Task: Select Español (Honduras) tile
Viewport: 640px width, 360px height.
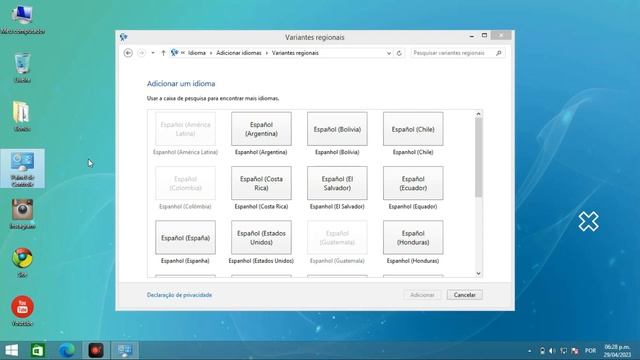Action: [413, 238]
